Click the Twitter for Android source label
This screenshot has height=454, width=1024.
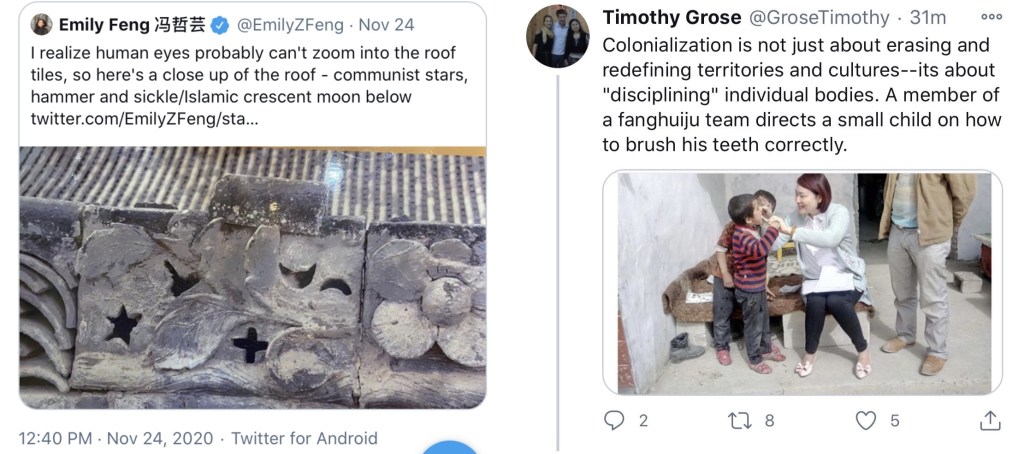pyautogui.click(x=304, y=438)
